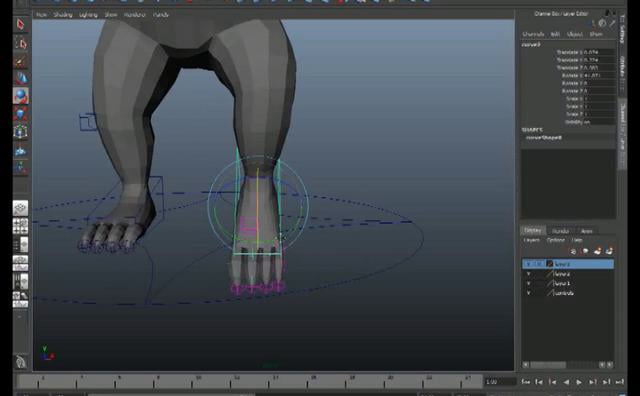640x396 pixels.
Task: Click first layer editor toolbar icon
Action: [573, 251]
